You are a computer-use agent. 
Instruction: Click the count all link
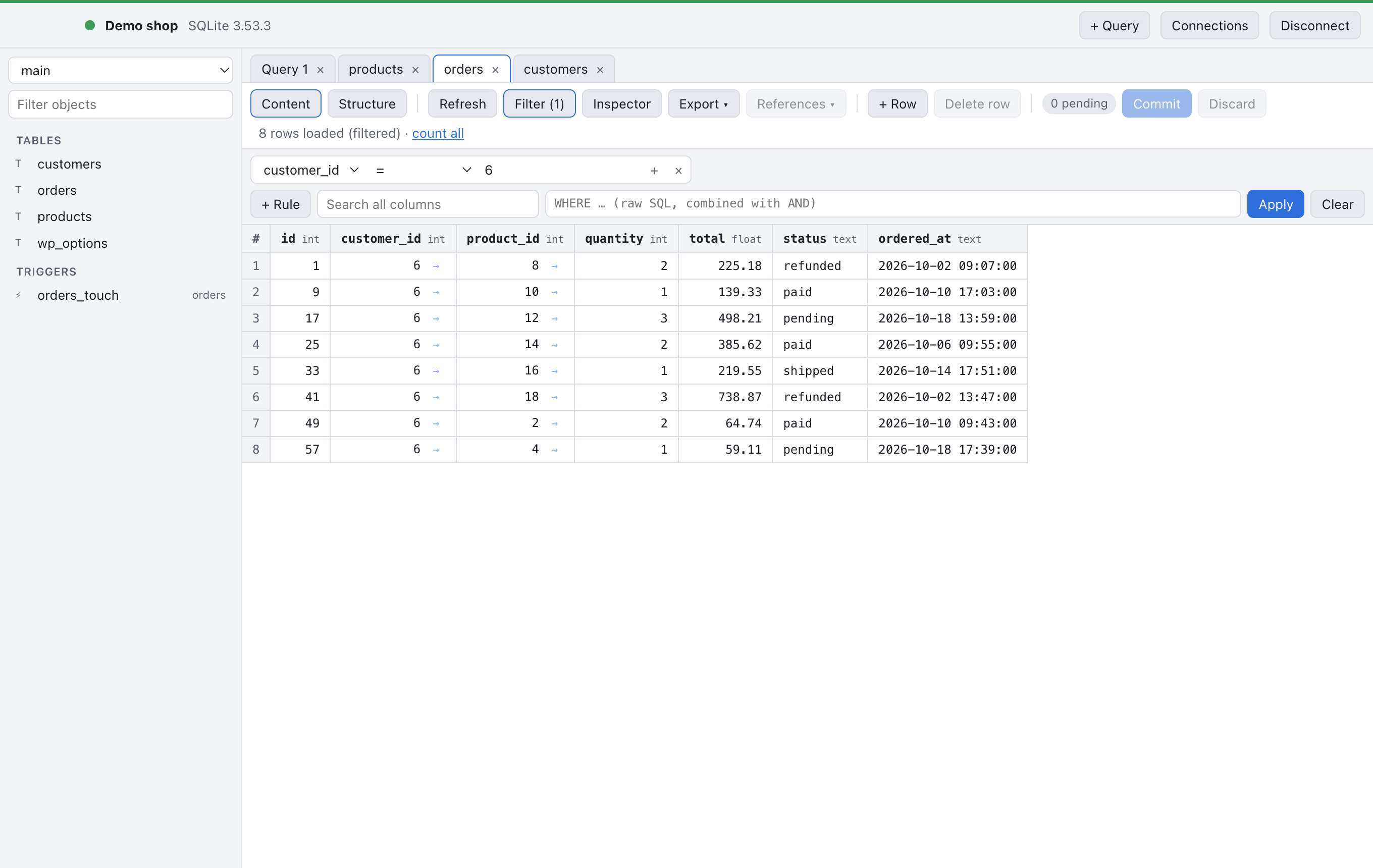(x=437, y=133)
